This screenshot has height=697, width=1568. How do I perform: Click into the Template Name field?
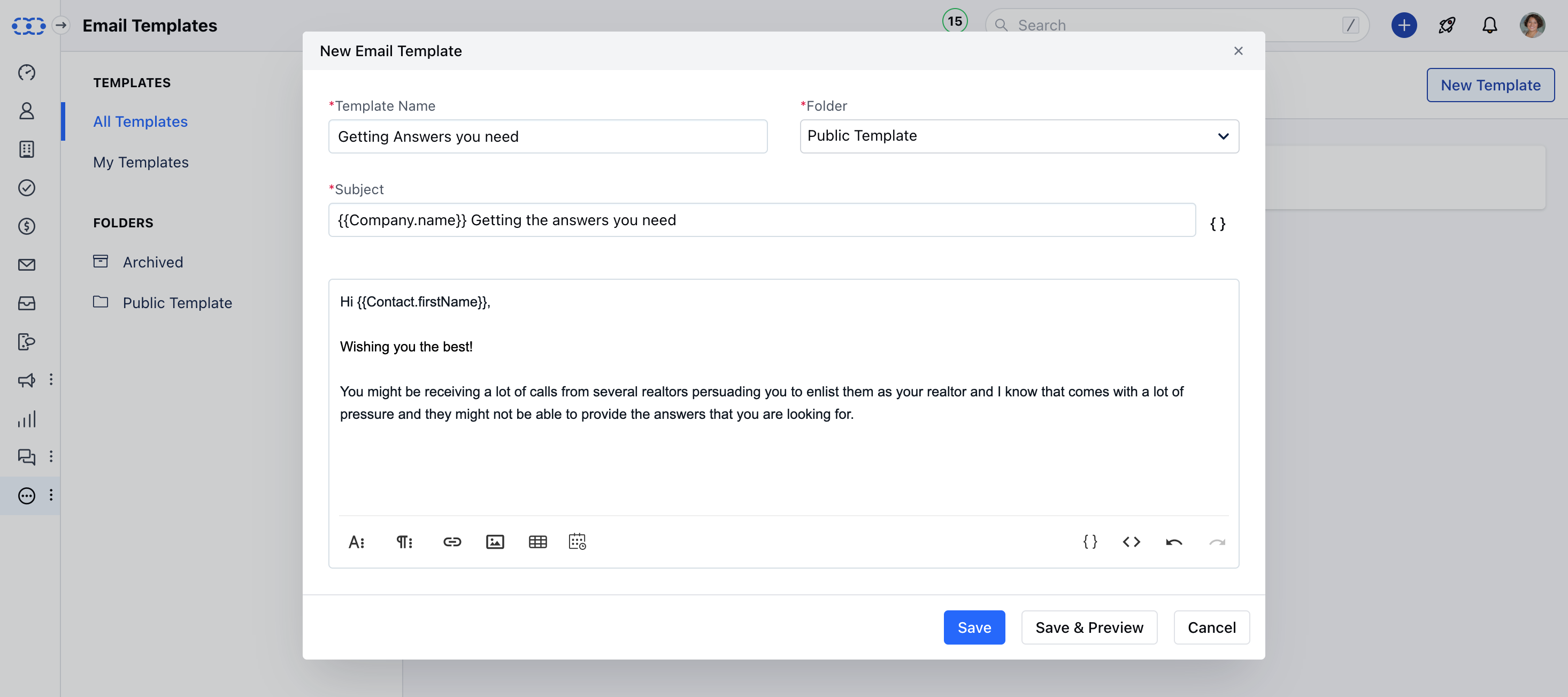click(x=547, y=136)
